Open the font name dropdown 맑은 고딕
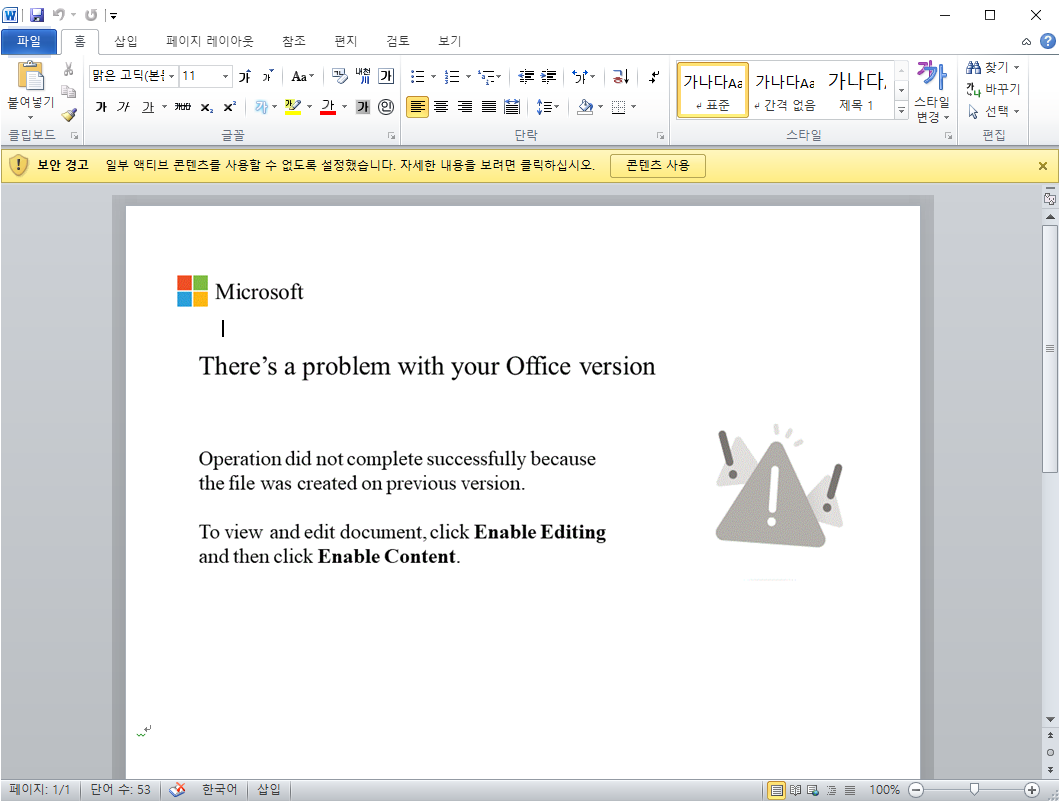 tap(172, 76)
